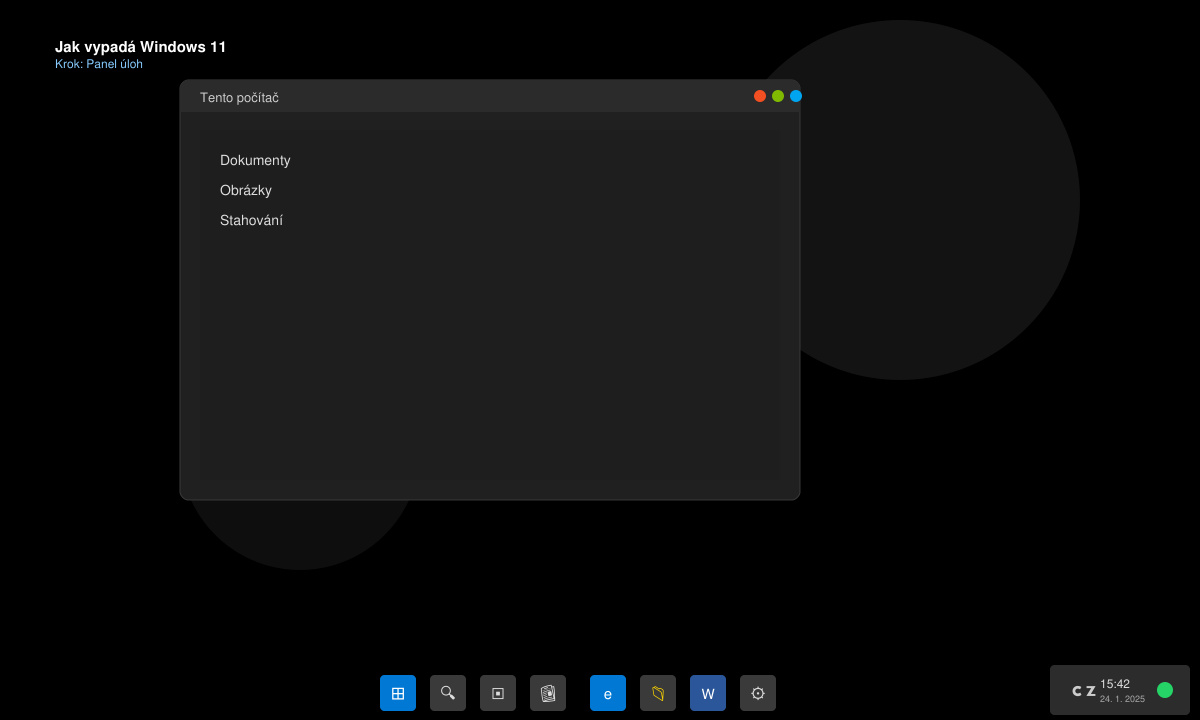Screen dimensions: 1200x720
Task: Click the blue dot in the window title bar
Action: pyautogui.click(x=796, y=96)
